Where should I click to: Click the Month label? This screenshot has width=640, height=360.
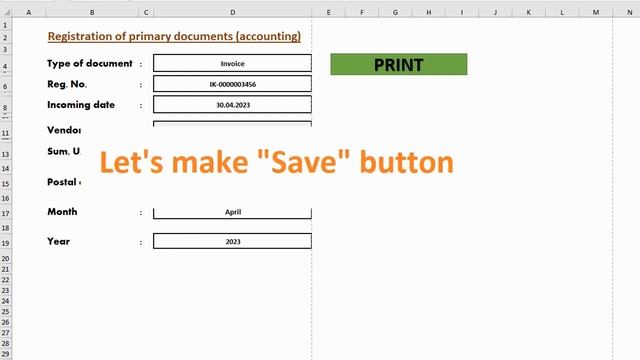[62, 211]
